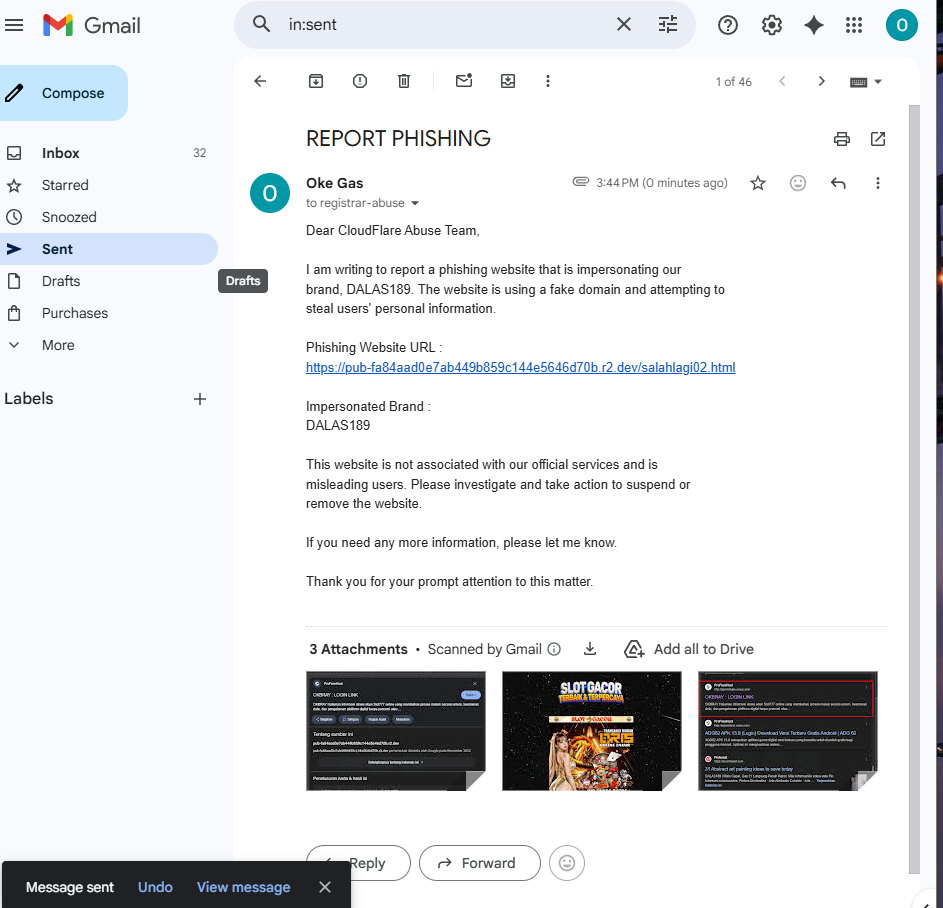Open first attachment login link screenshot

point(396,731)
